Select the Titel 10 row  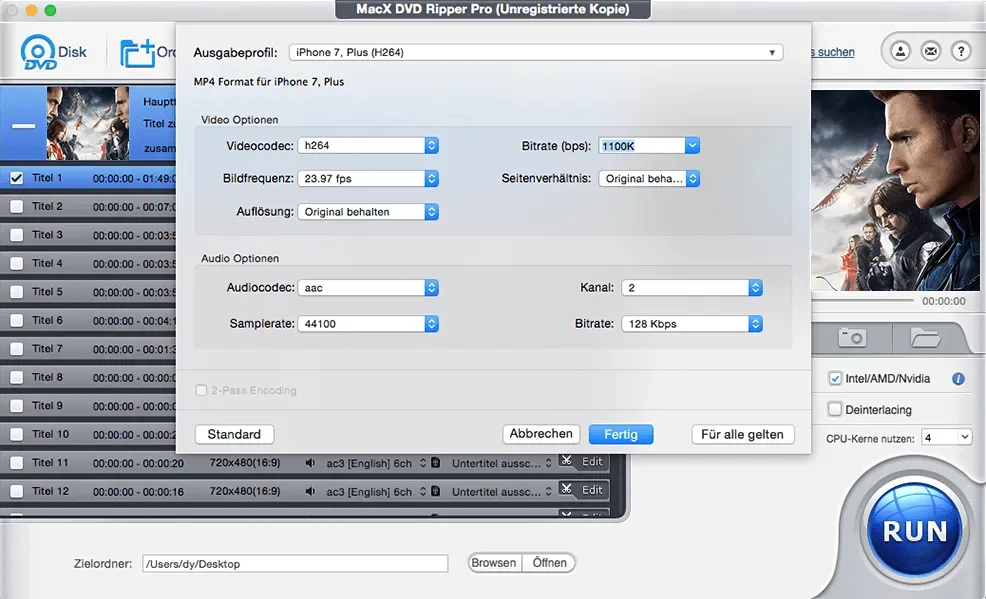click(x=88, y=434)
